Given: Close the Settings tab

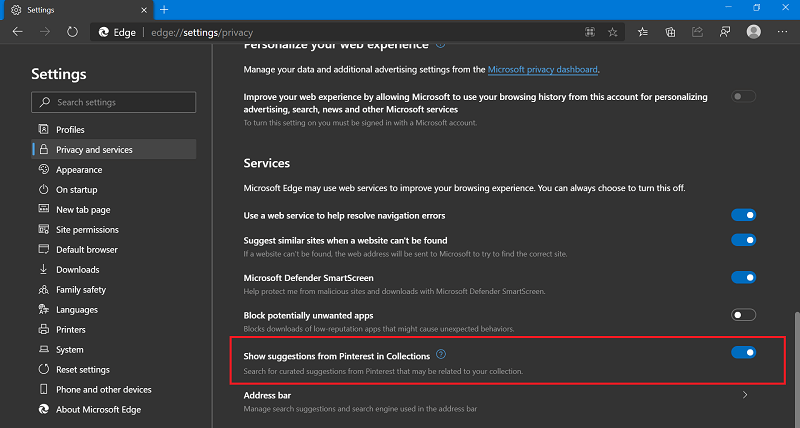Looking at the screenshot, I should click(144, 10).
